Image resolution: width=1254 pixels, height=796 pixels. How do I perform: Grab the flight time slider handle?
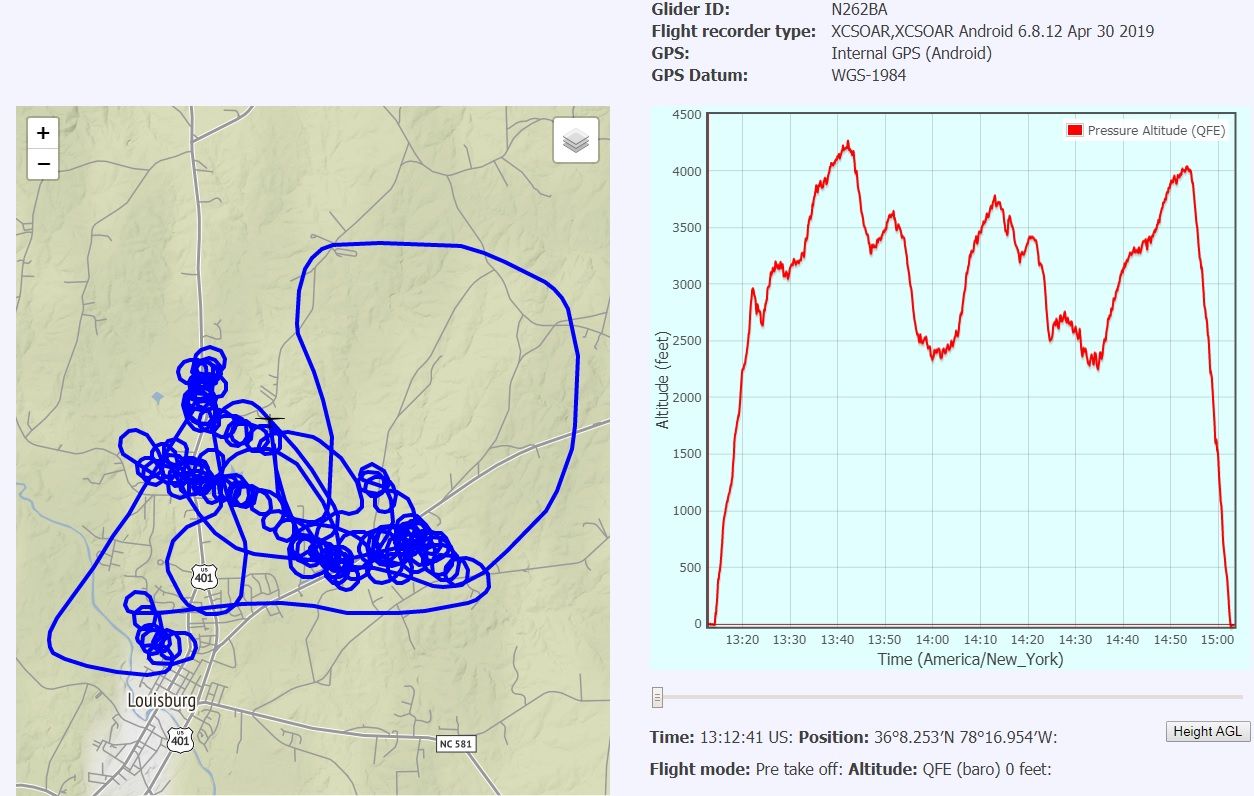point(657,697)
